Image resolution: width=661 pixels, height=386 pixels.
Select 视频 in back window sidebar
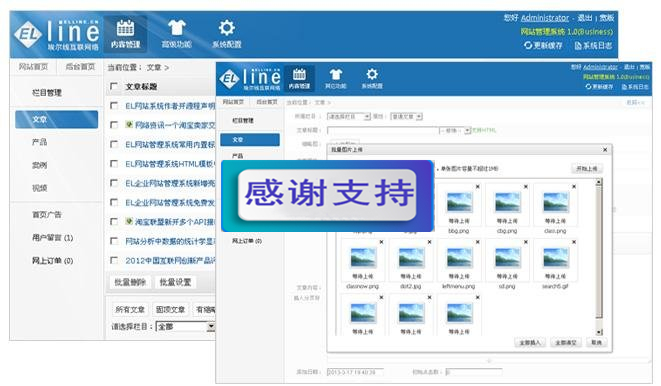(x=40, y=188)
